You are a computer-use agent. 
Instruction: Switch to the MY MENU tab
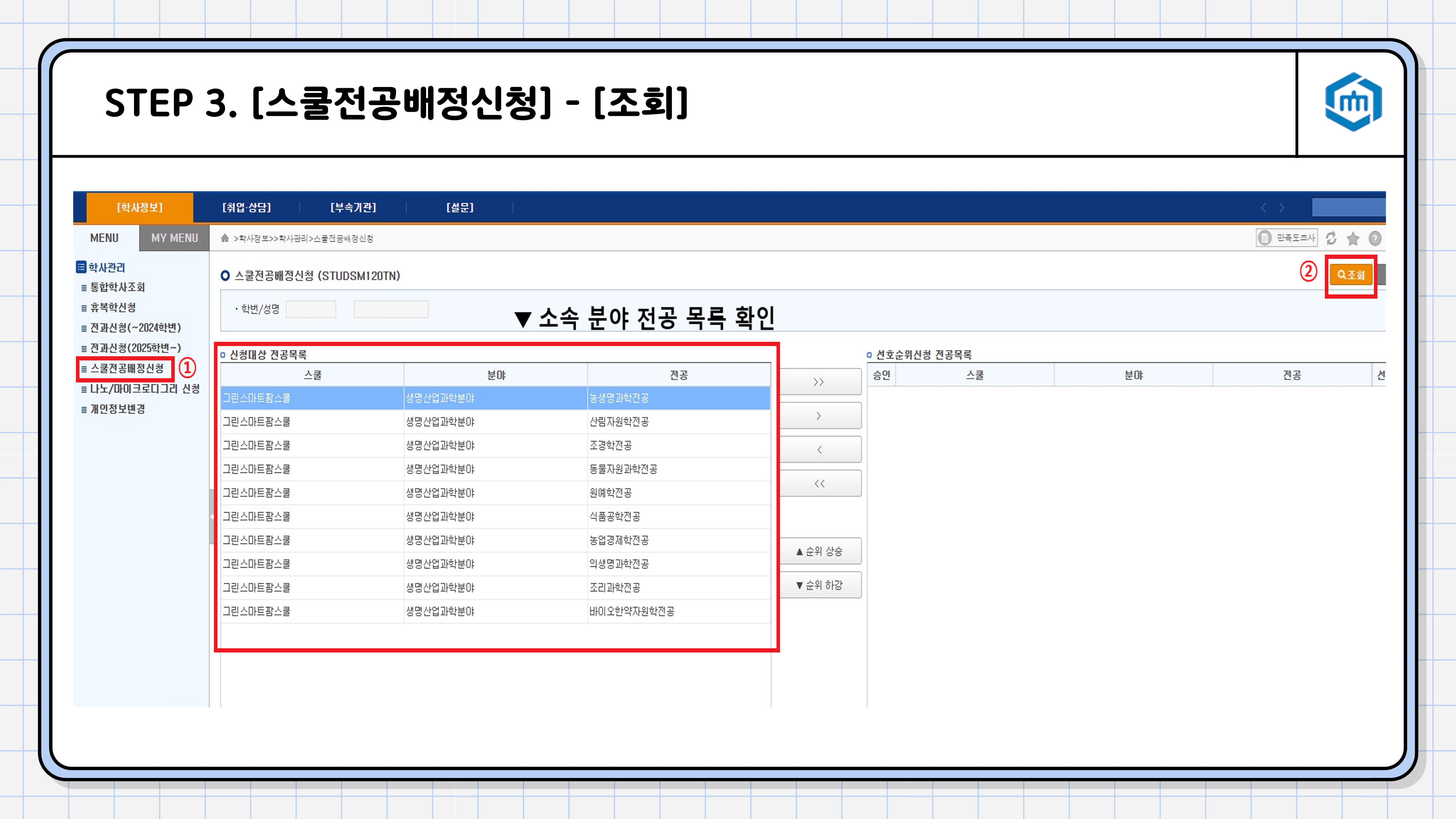[x=174, y=238]
